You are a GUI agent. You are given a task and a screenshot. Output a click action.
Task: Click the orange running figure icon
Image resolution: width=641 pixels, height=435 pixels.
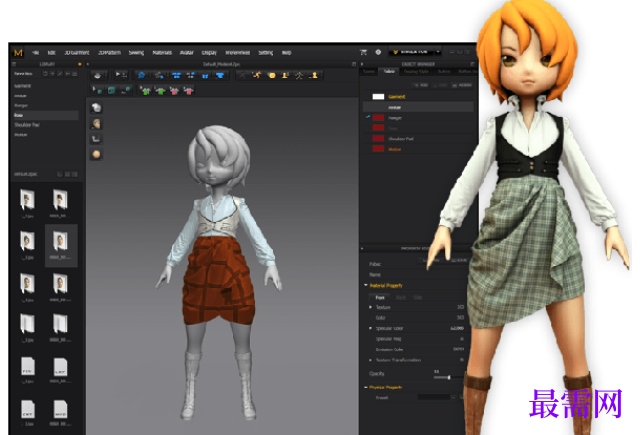pyautogui.click(x=257, y=75)
